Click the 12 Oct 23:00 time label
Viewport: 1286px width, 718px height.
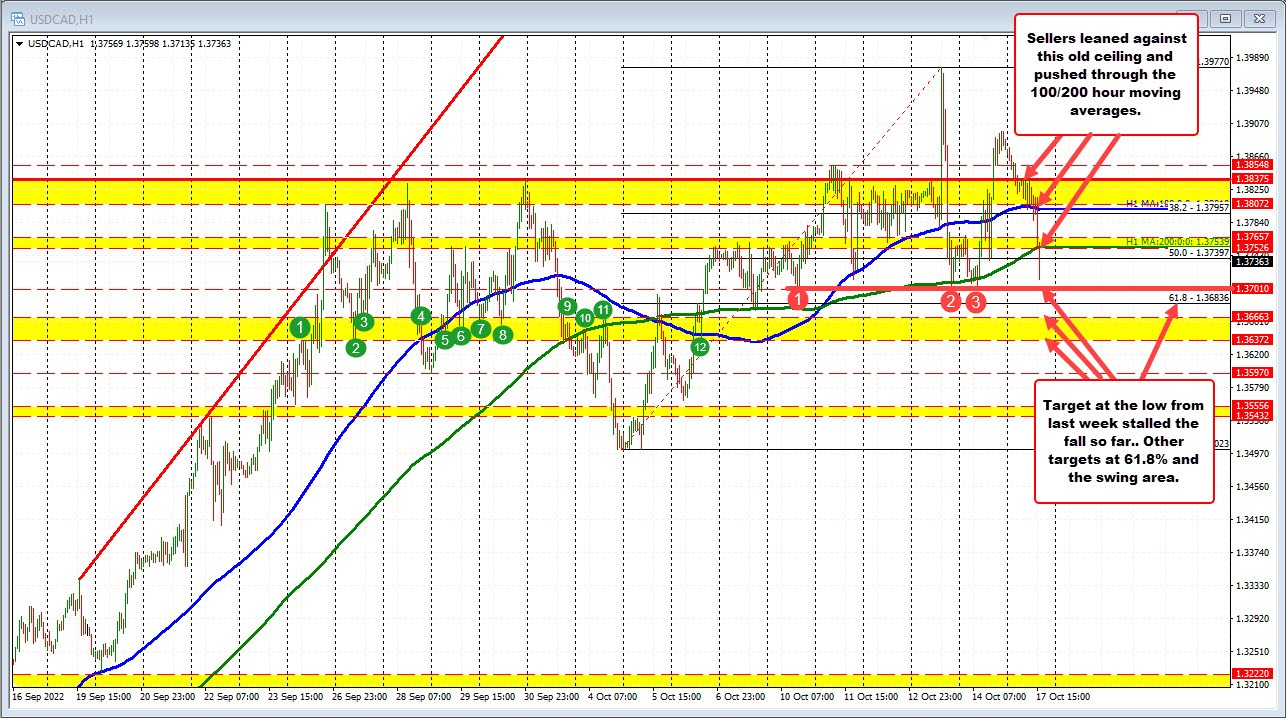(x=933, y=695)
